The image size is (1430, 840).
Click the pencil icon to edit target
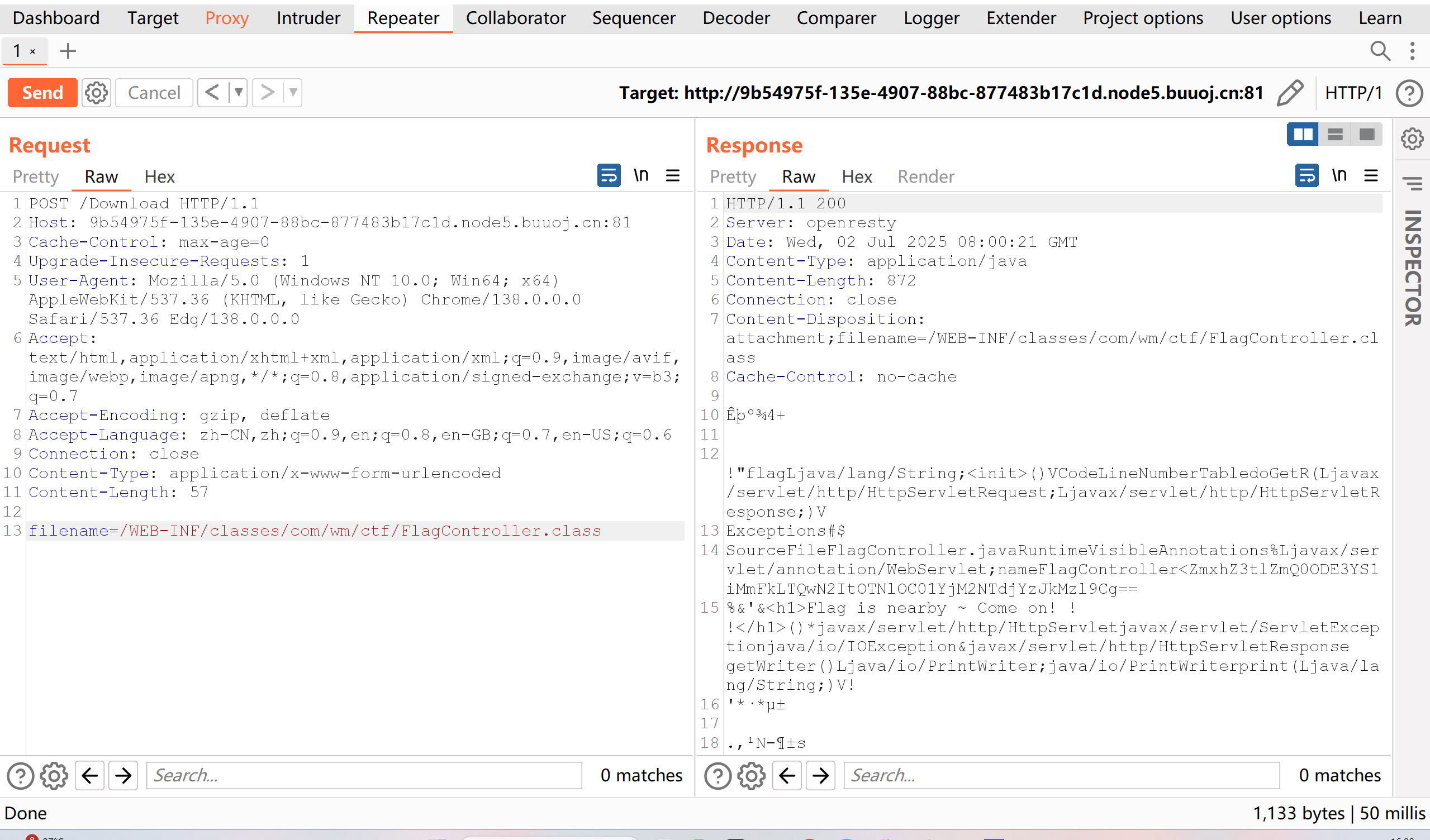point(1289,93)
